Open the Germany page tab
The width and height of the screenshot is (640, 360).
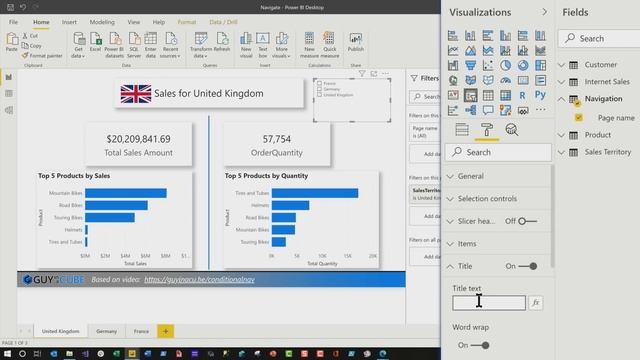(x=107, y=331)
